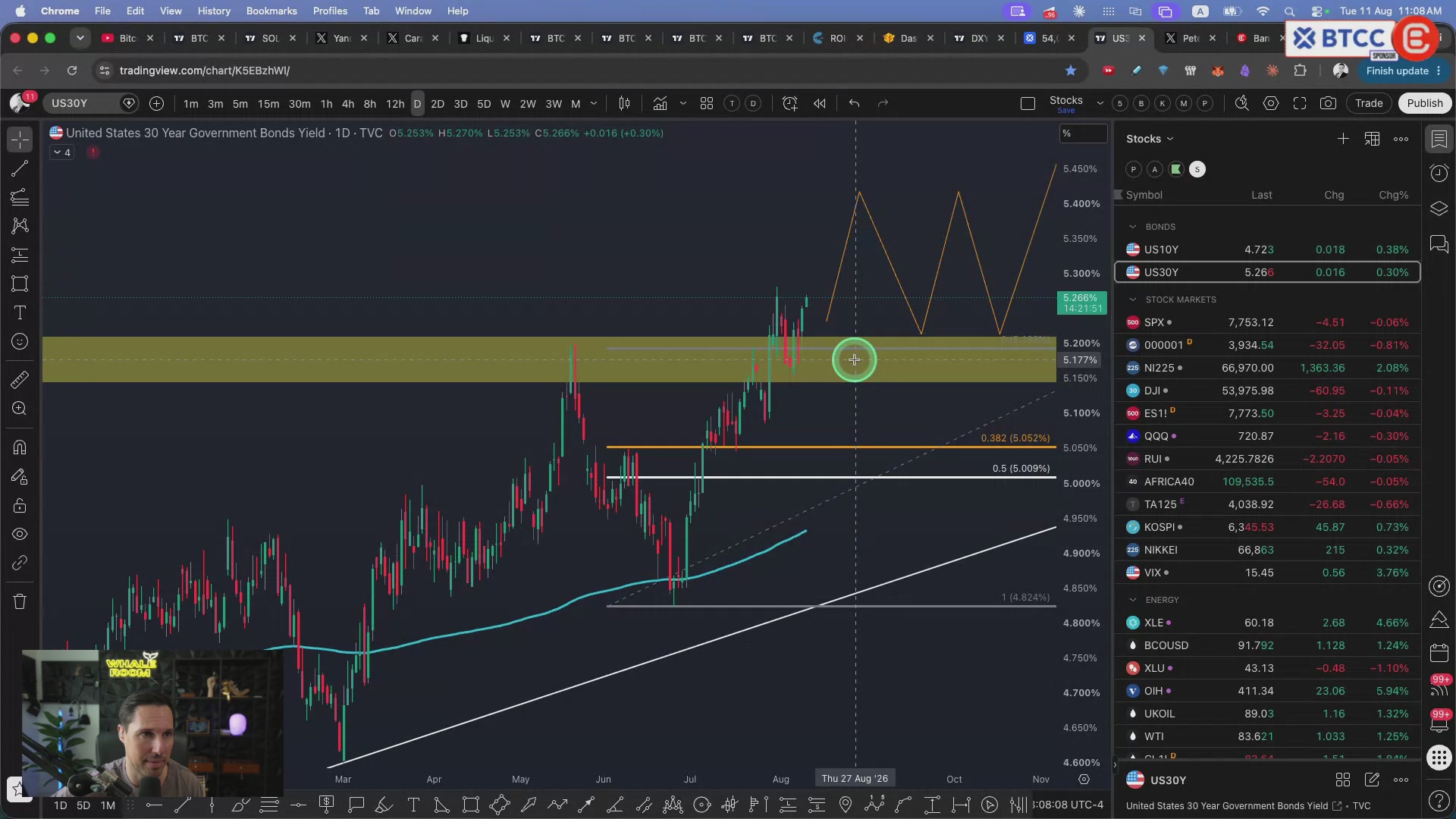Toggle lock all drawing tools
The image size is (1456, 819).
point(20,506)
